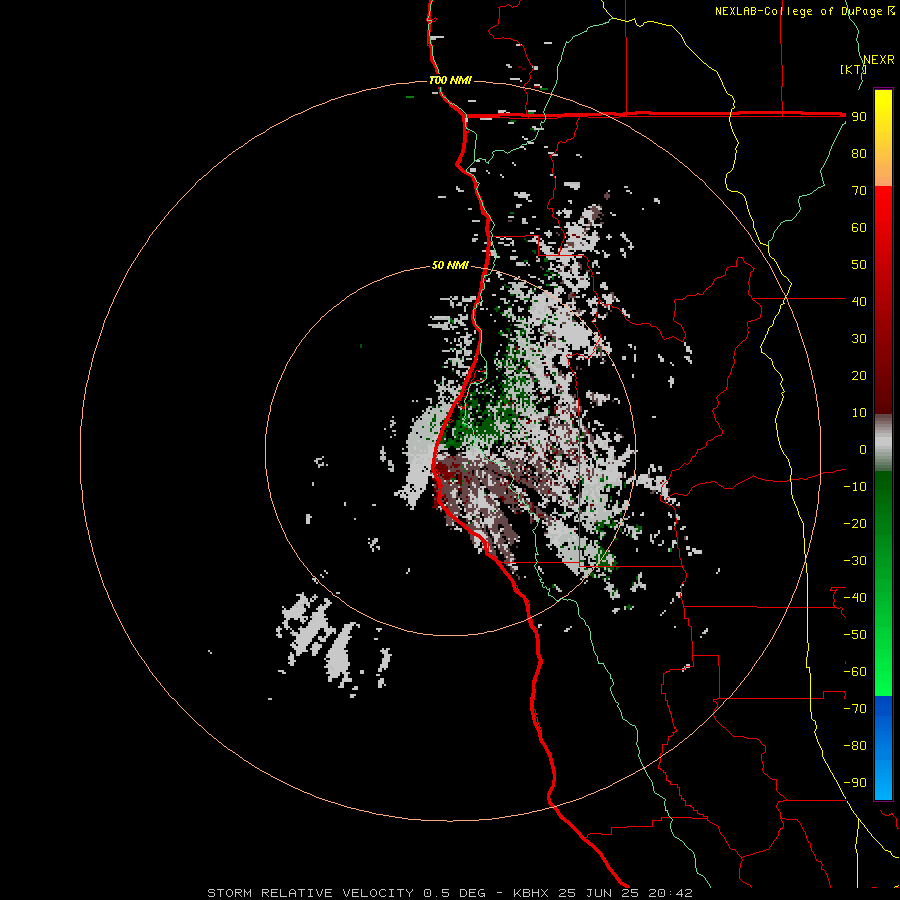Click the "-80" scale label
Image resolution: width=900 pixels, height=900 pixels.
[855, 746]
